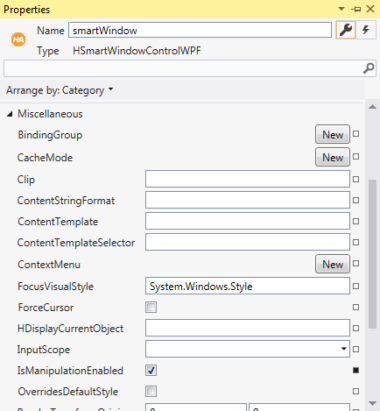Open Arrange by: Category dropdown
Image resolution: width=380 pixels, height=411 pixels.
point(60,90)
